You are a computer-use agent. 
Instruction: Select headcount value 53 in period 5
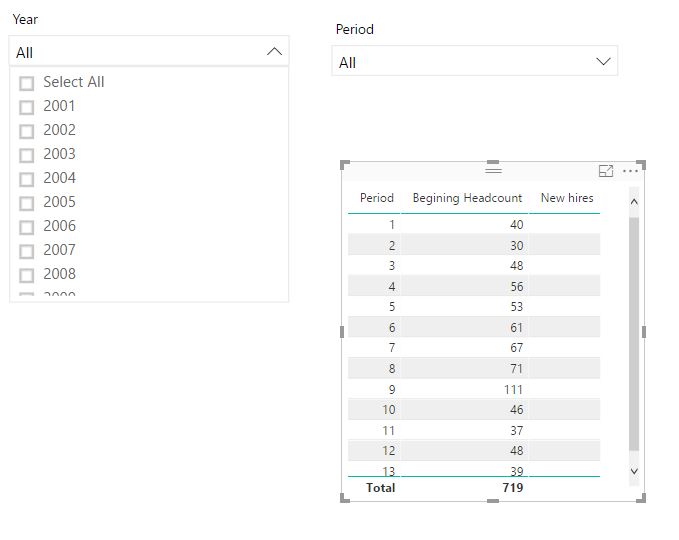click(516, 307)
